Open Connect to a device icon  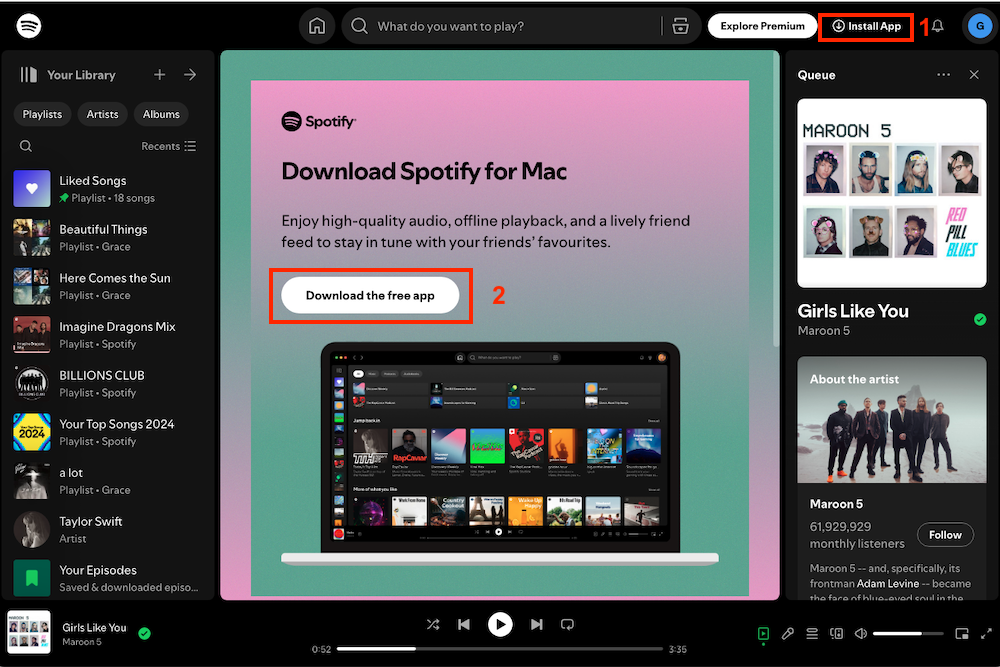coord(836,633)
